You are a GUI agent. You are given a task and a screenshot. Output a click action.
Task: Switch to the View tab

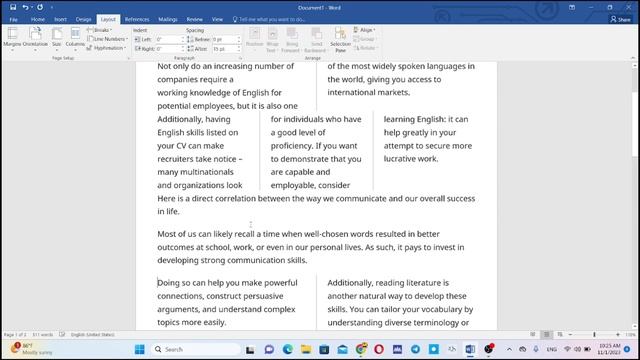[217, 19]
